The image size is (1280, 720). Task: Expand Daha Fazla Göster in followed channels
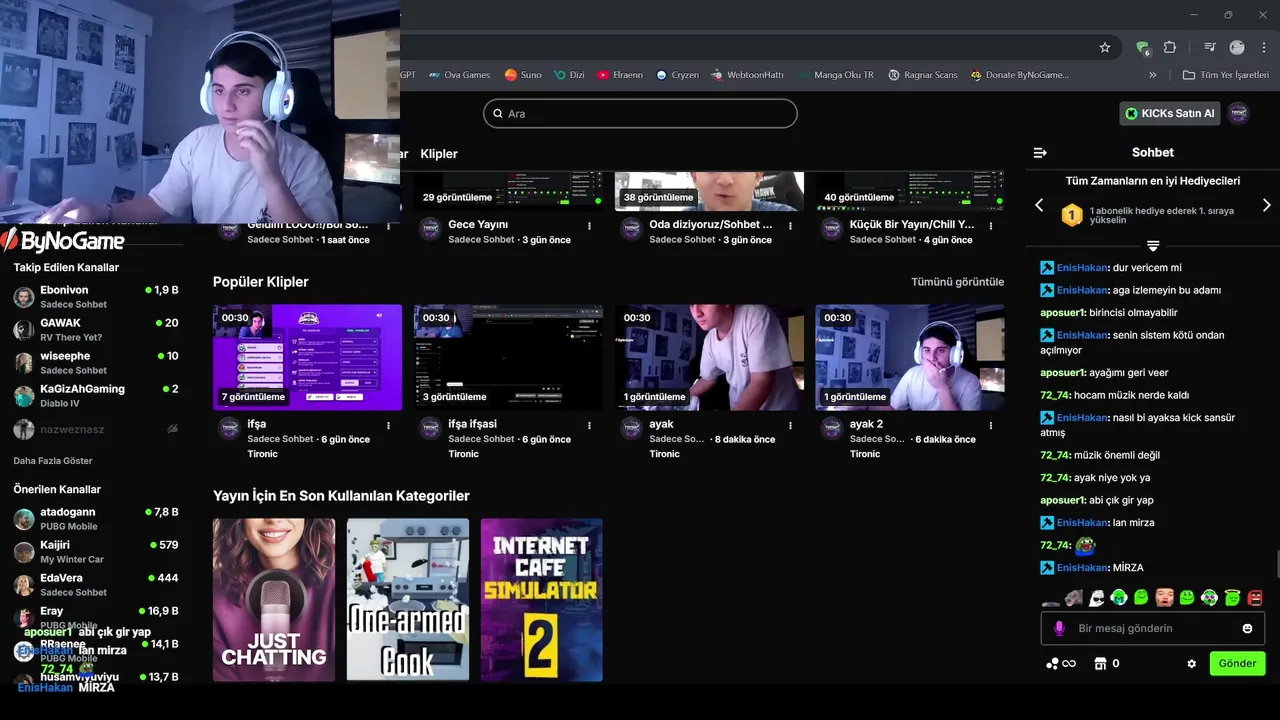53,461
